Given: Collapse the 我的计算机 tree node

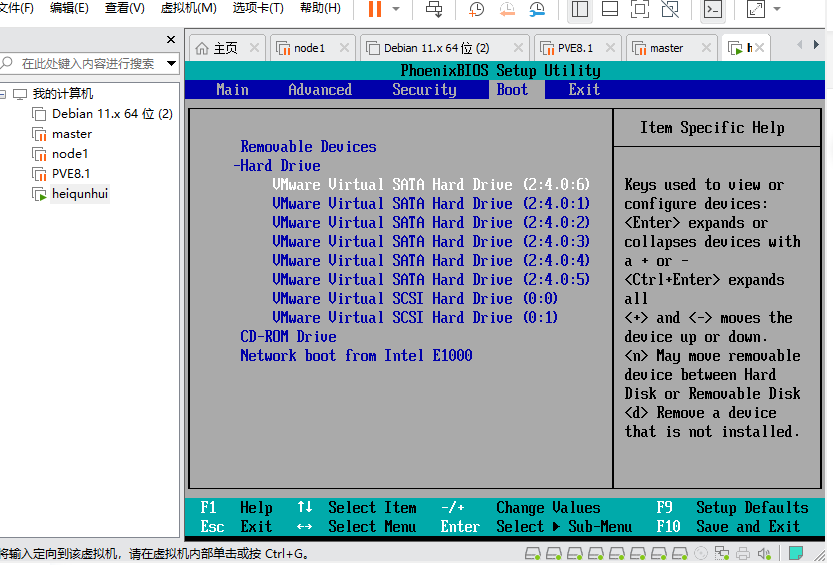Looking at the screenshot, I should (3, 95).
